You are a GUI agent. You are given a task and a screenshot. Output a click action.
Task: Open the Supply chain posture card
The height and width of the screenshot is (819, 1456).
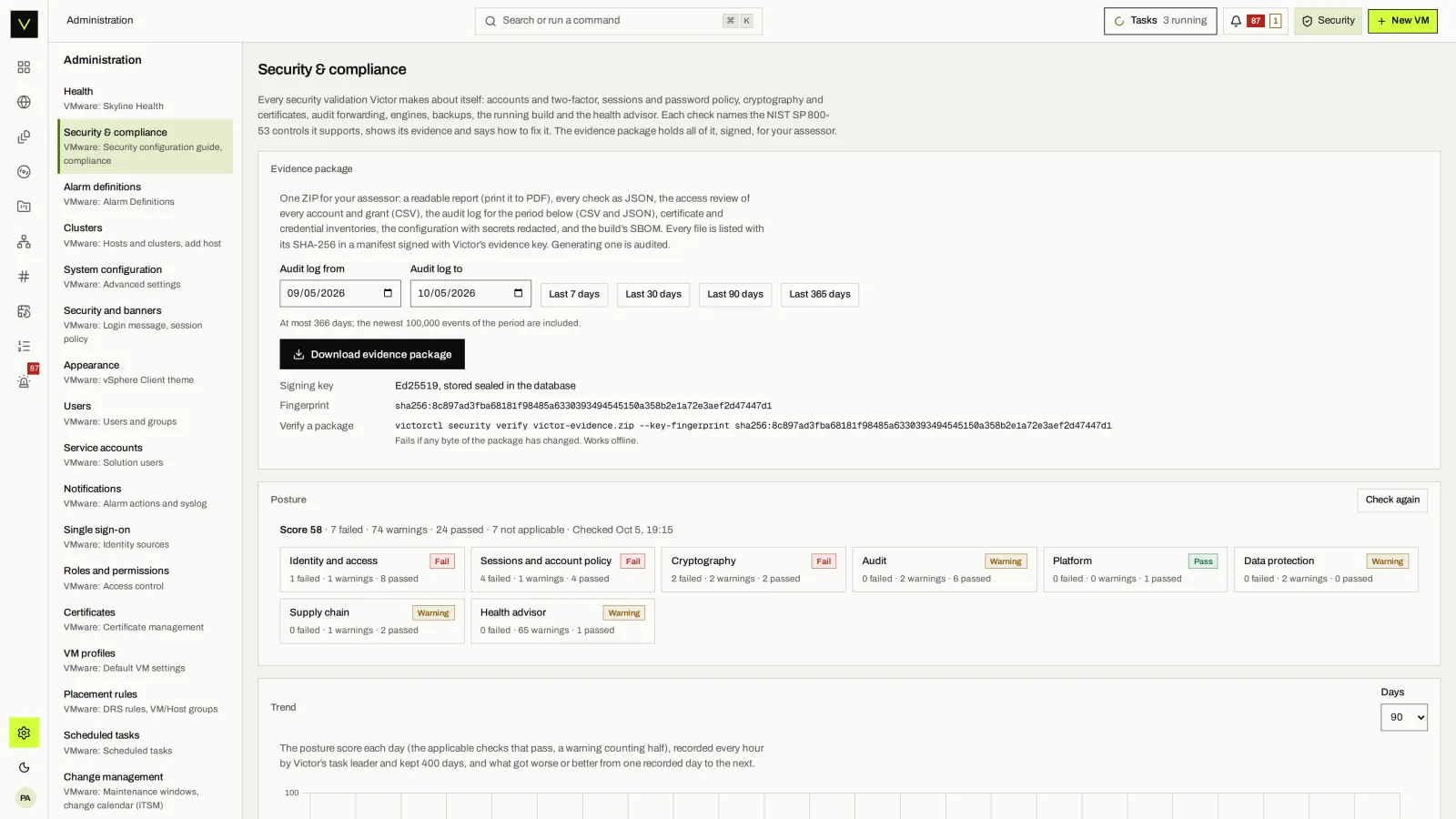(x=372, y=621)
